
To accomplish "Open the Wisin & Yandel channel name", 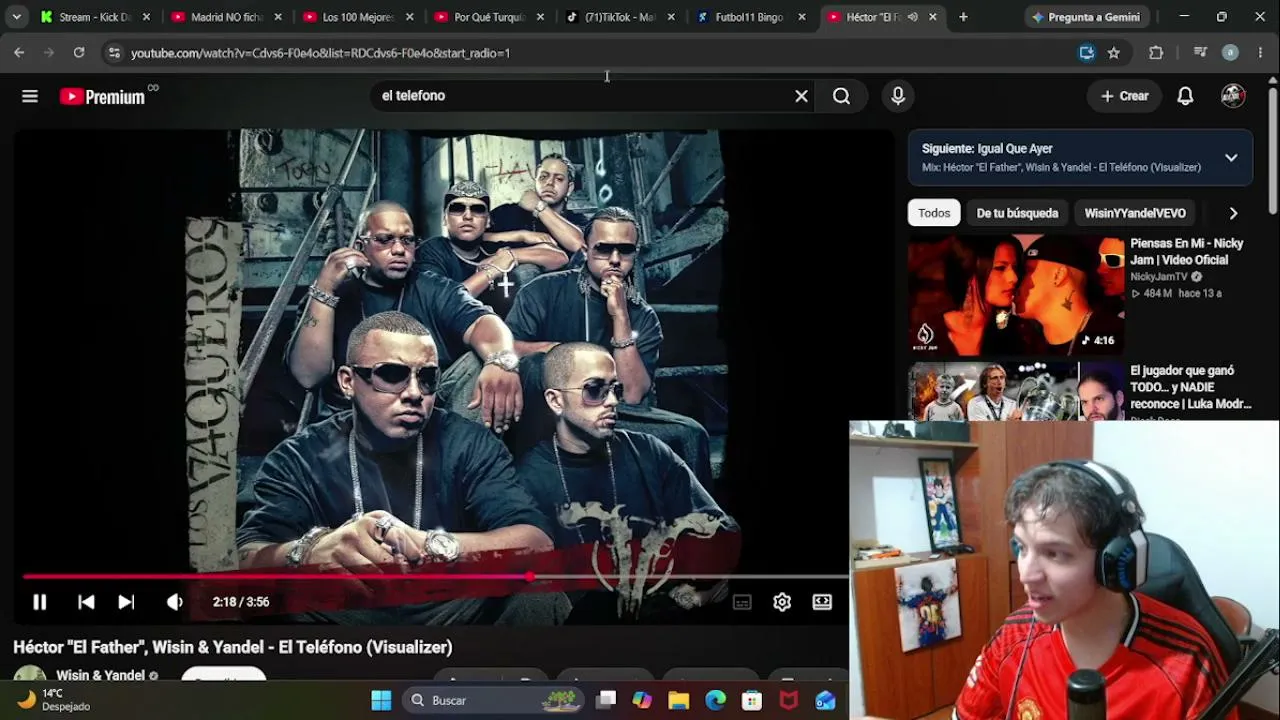I will click(100, 675).
